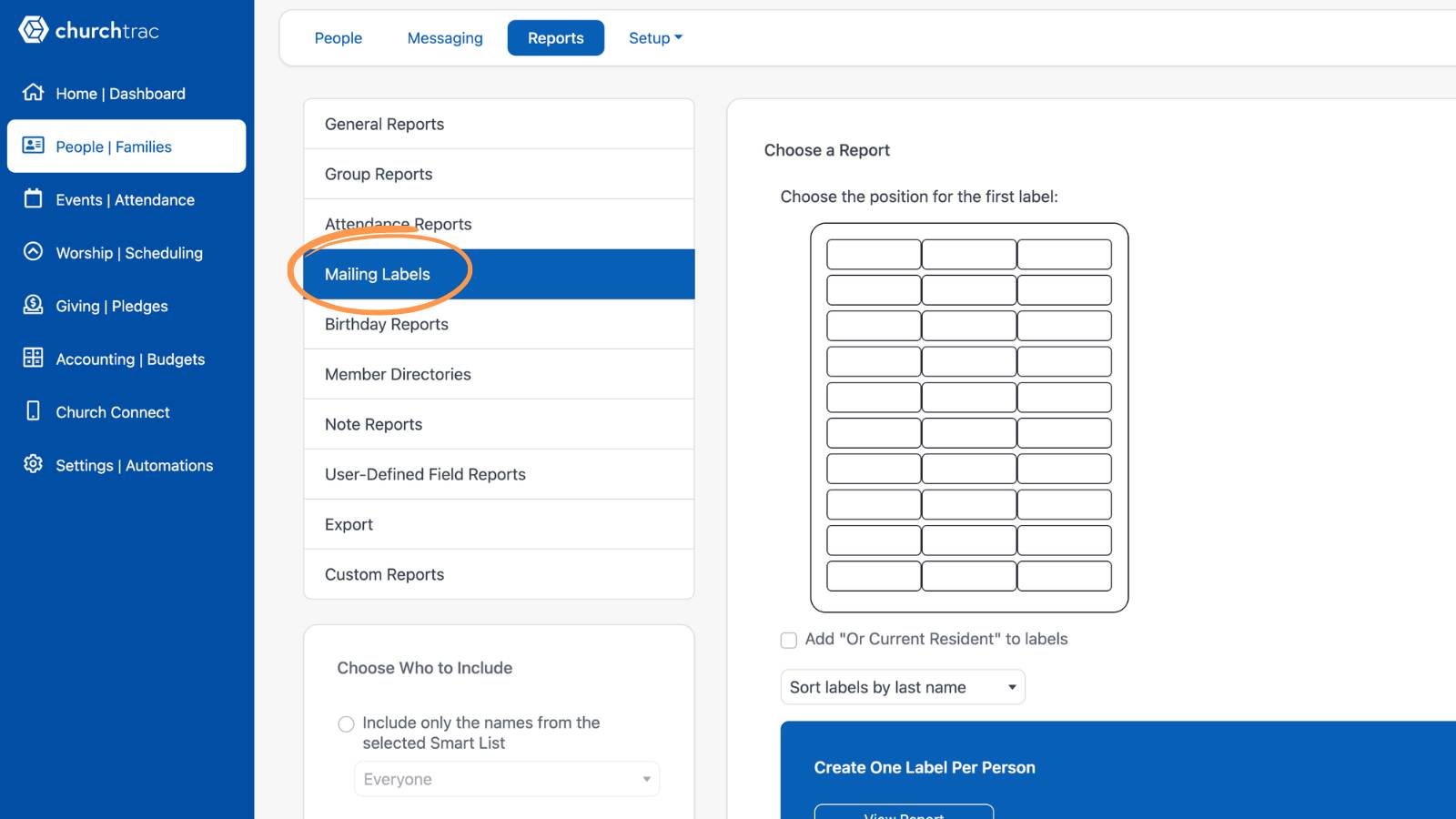Click the "Create One Label Per Person" heading
The image size is (1456, 819).
point(925,767)
